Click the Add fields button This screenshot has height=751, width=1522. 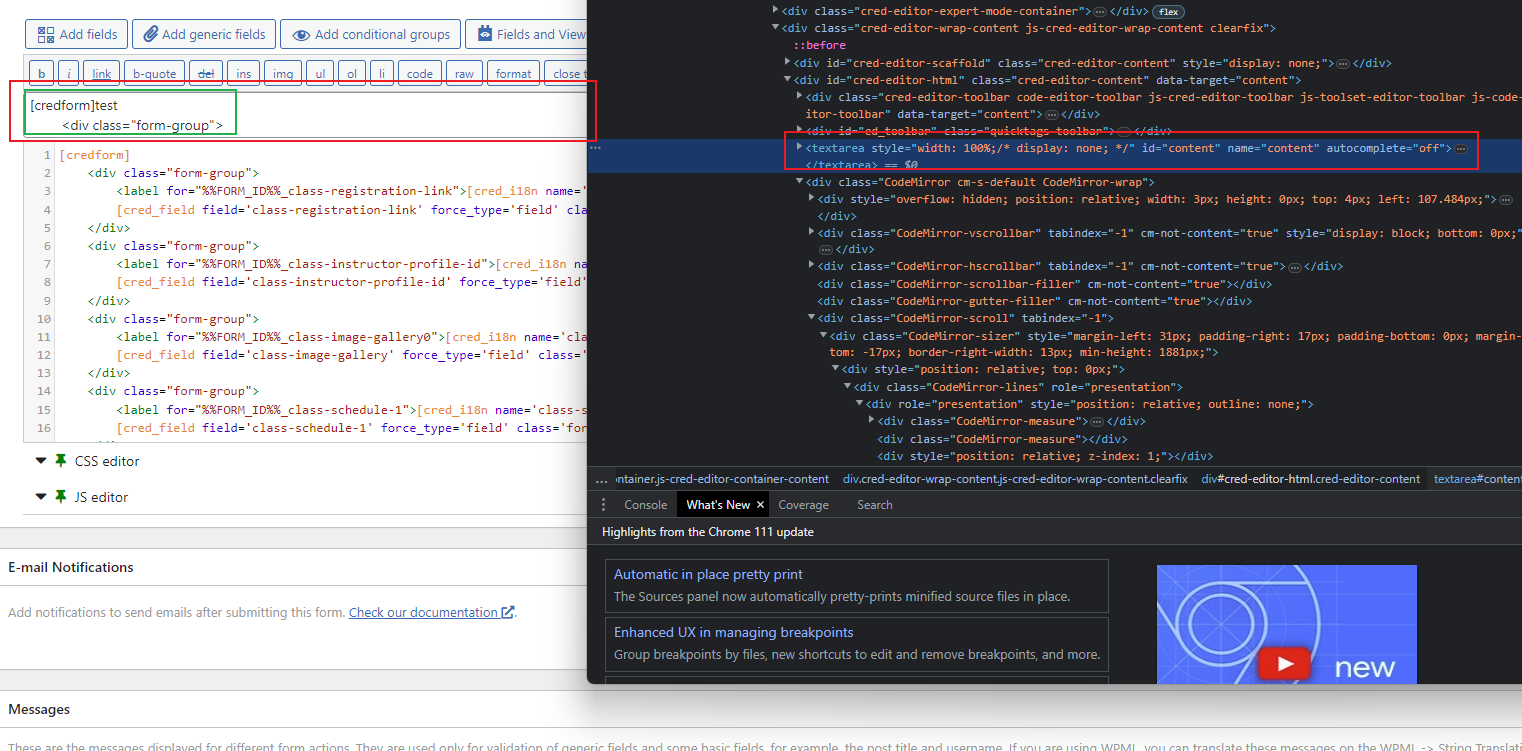coord(77,34)
